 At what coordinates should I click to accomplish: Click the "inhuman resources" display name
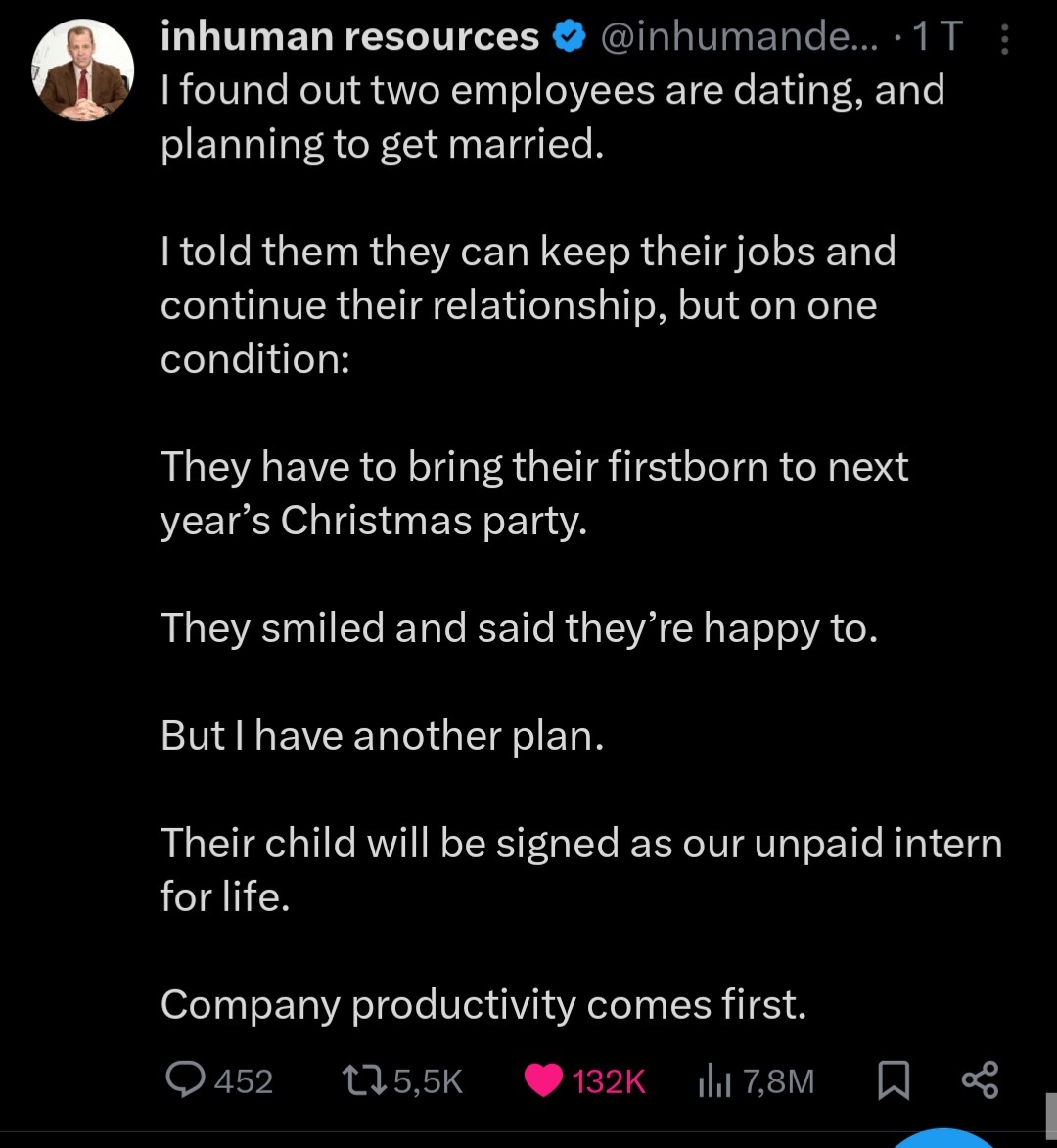click(348, 37)
